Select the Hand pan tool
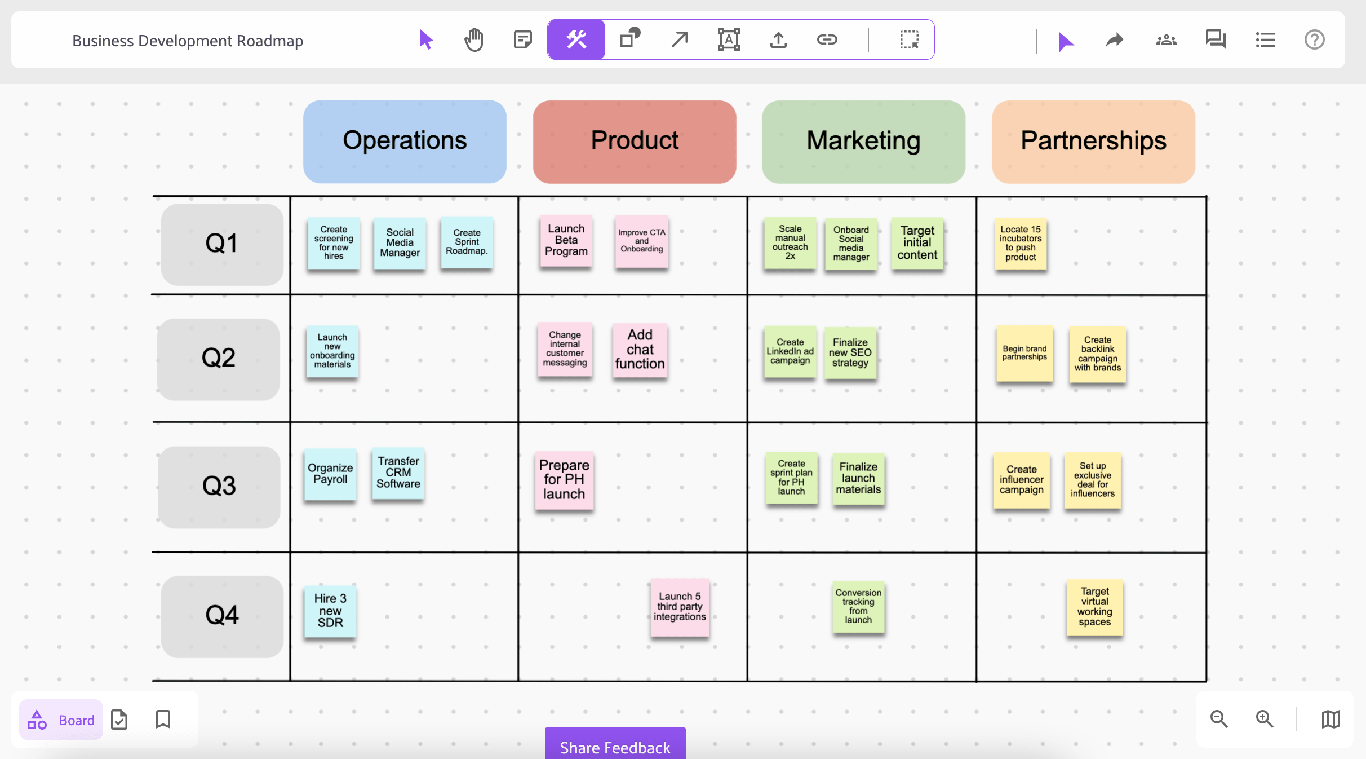Viewport: 1366px width, 759px height. click(x=473, y=39)
